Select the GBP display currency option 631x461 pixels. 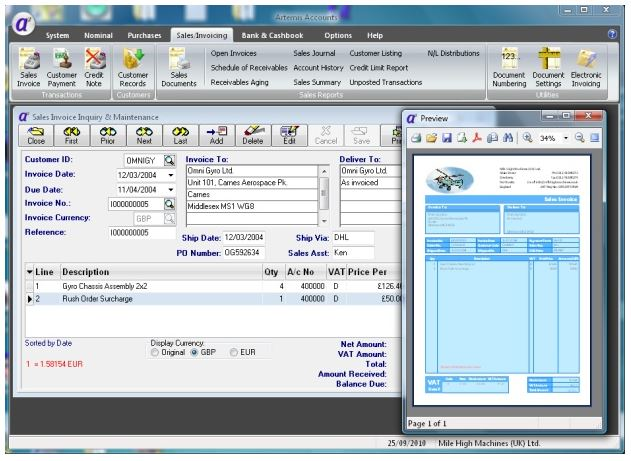(x=194, y=352)
